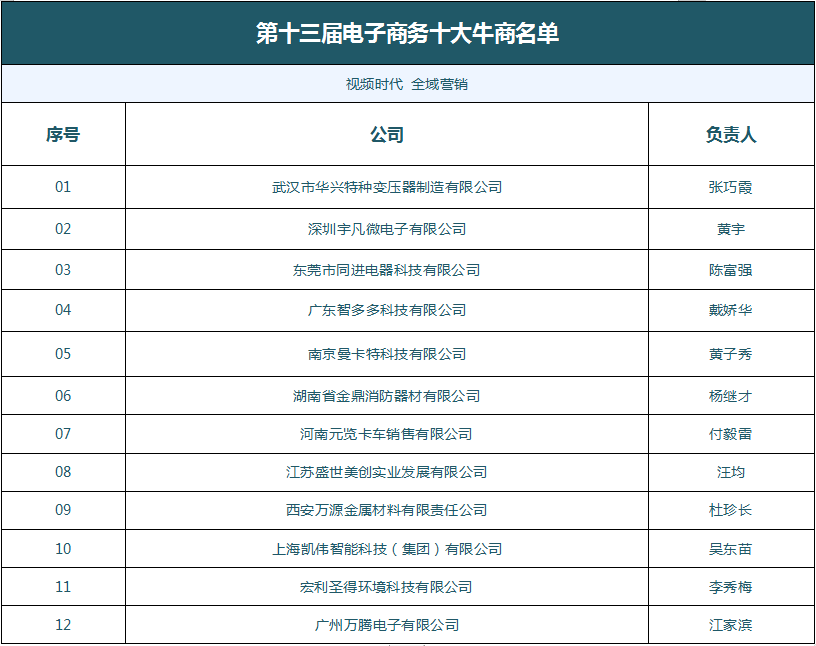Select 江苏盛世美创实业发展有限公司
The width and height of the screenshot is (816, 646).
tap(387, 472)
